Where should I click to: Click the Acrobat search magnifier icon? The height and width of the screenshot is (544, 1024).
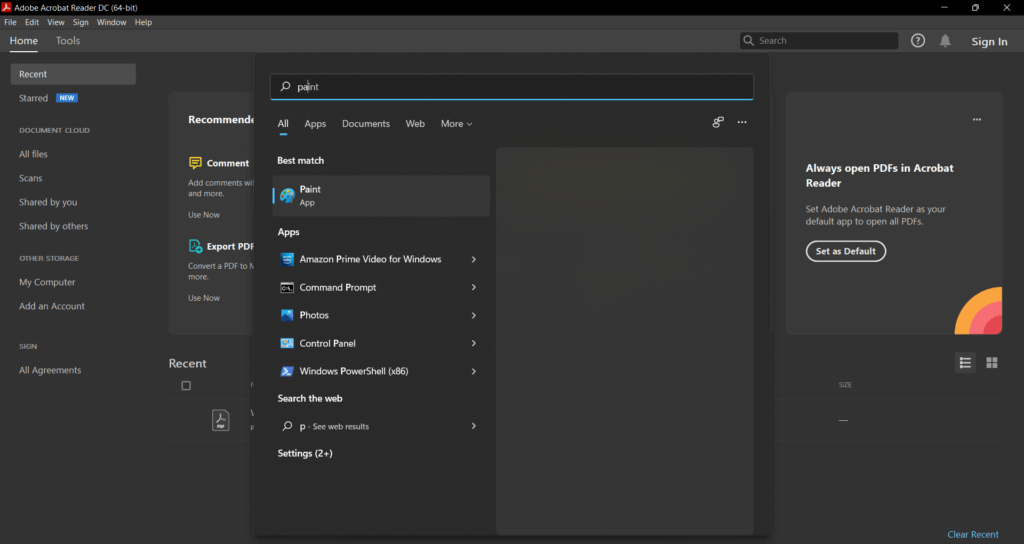pos(748,40)
